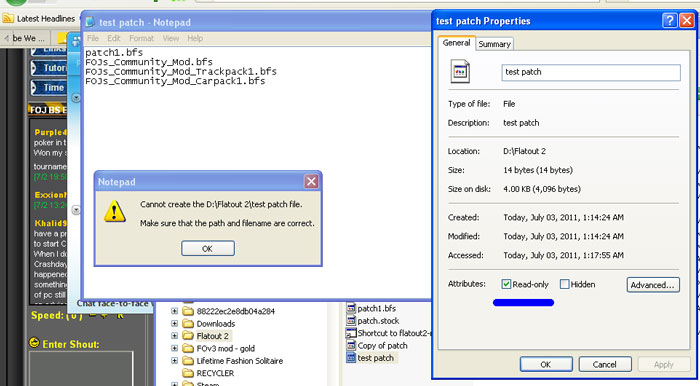Click the Khalid9 username in shoutbox
The height and width of the screenshot is (386, 700).
click(50, 224)
